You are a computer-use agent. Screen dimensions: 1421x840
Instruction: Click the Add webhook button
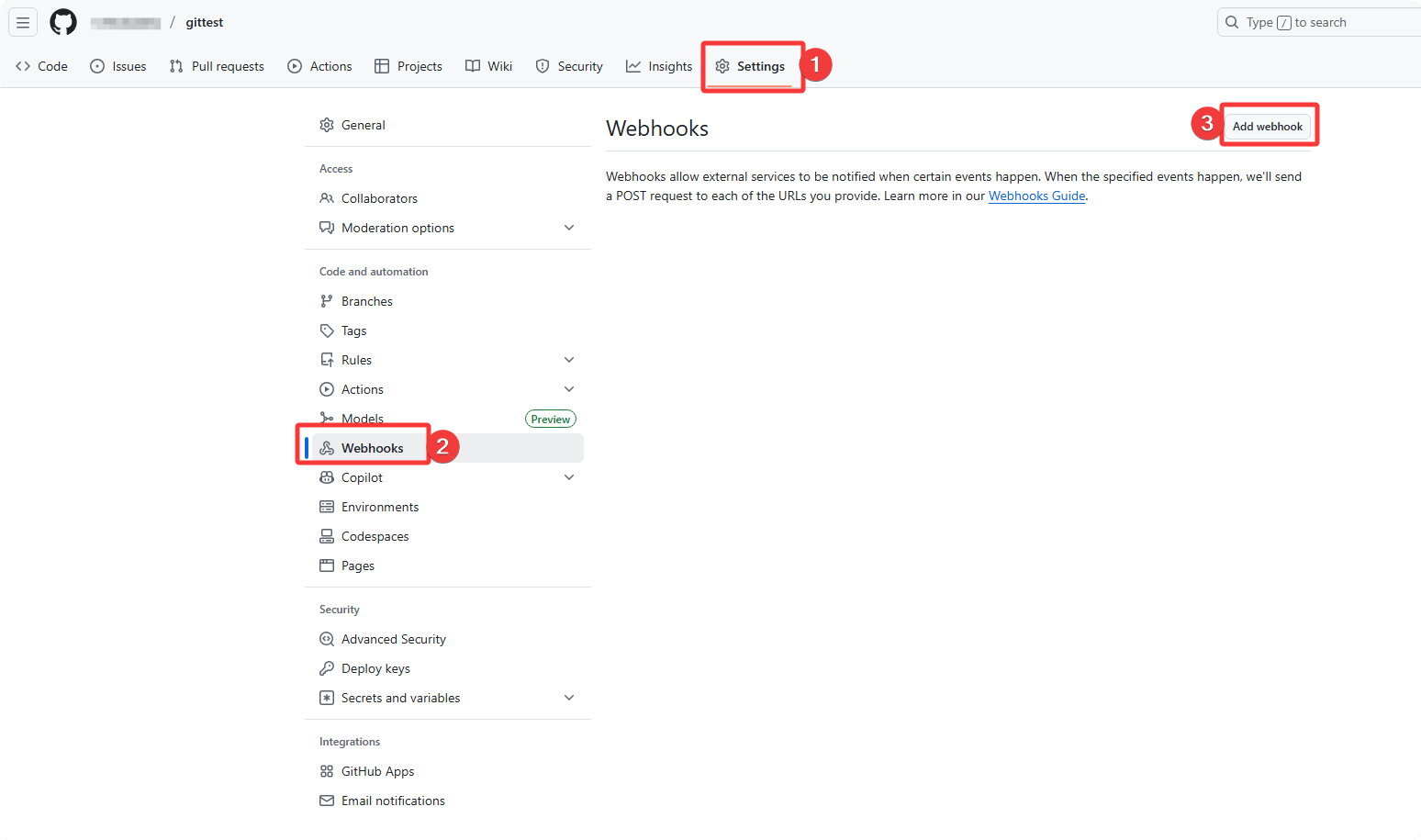tap(1268, 126)
